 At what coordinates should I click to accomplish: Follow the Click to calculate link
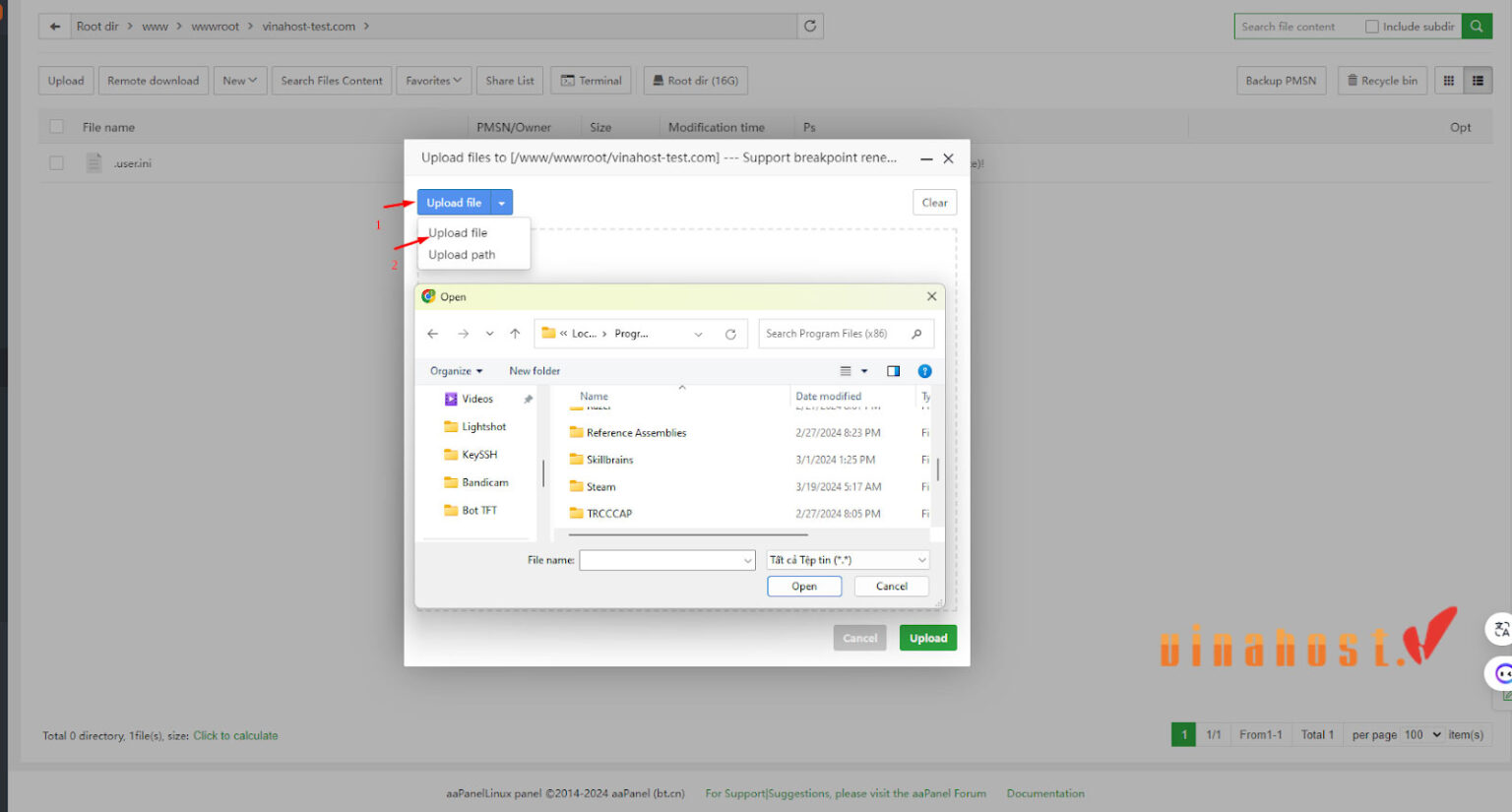[235, 736]
